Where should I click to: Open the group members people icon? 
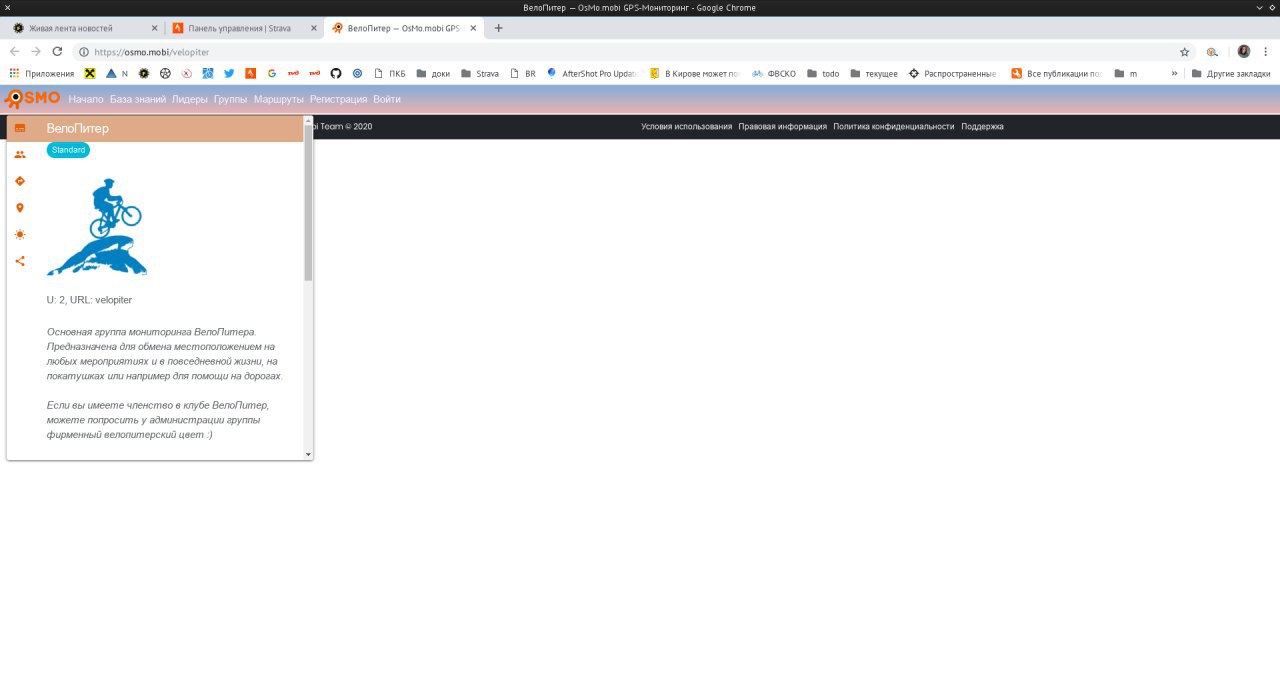click(x=20, y=155)
